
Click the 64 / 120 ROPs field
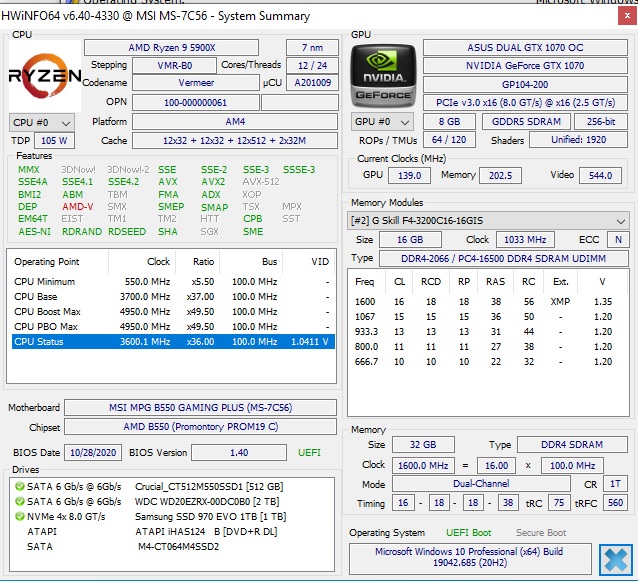[x=449, y=140]
